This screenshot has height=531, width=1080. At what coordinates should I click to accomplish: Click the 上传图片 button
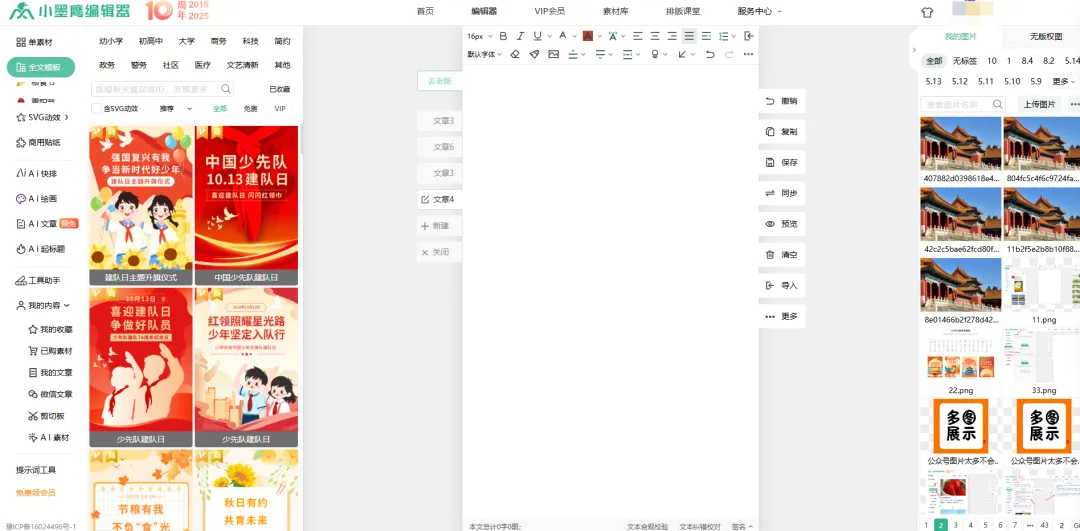(x=1039, y=104)
